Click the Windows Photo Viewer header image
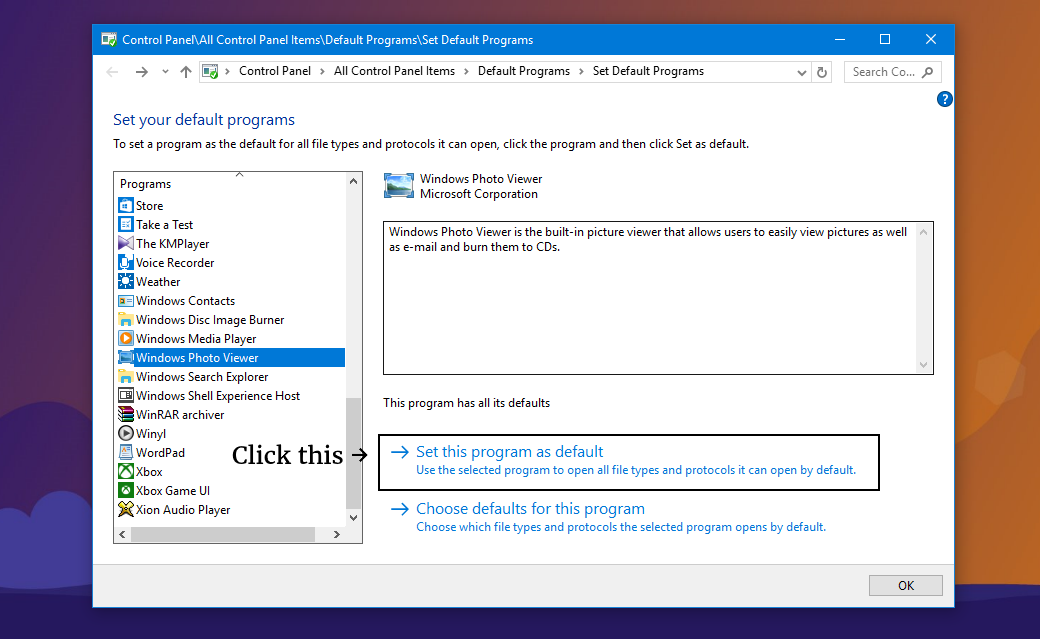 click(x=399, y=186)
